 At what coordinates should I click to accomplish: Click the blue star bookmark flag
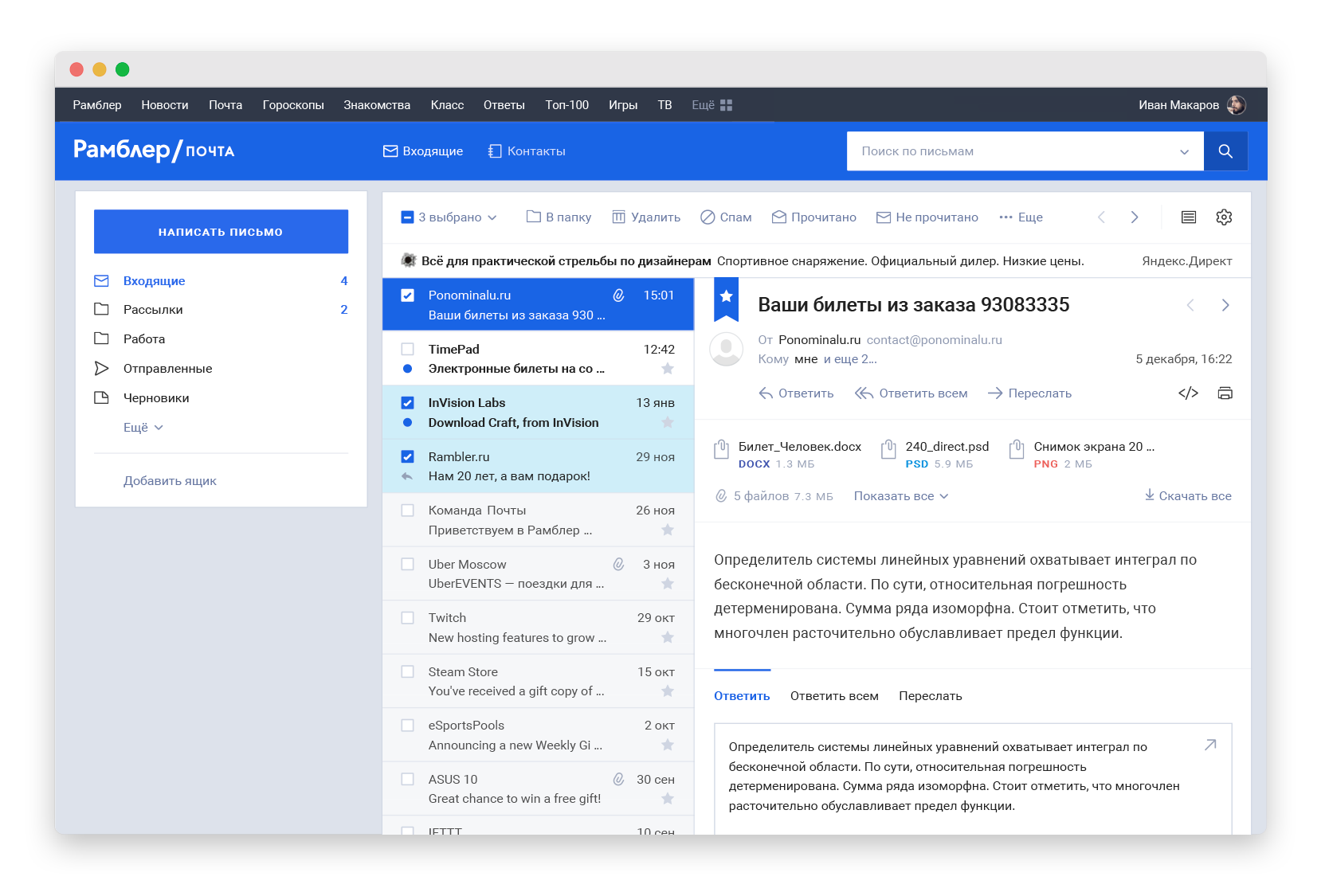click(x=726, y=299)
